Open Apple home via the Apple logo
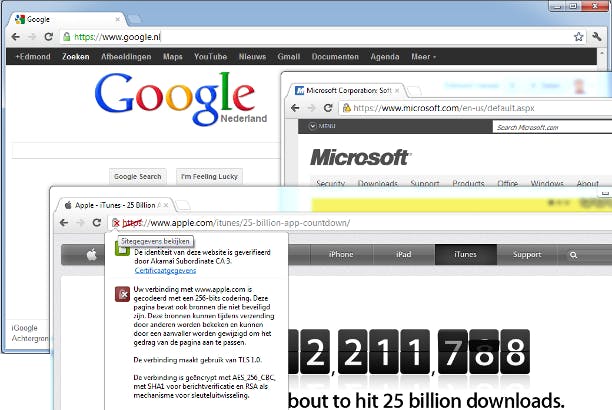 tap(91, 255)
